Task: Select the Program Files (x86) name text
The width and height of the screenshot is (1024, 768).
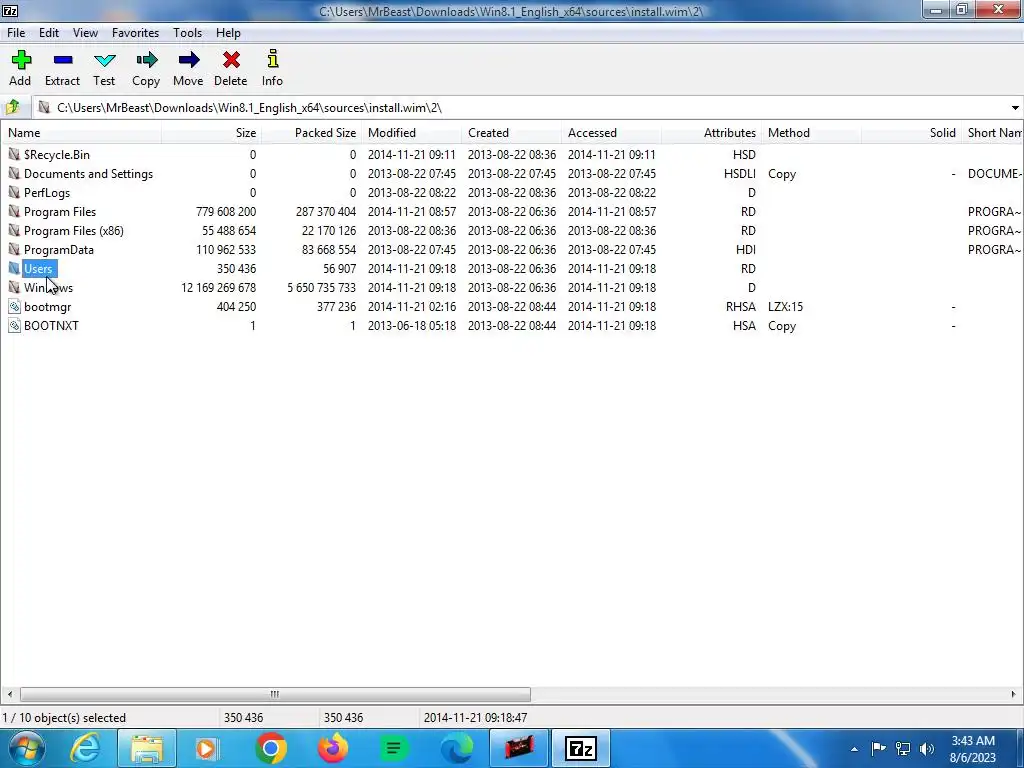Action: coord(74,231)
